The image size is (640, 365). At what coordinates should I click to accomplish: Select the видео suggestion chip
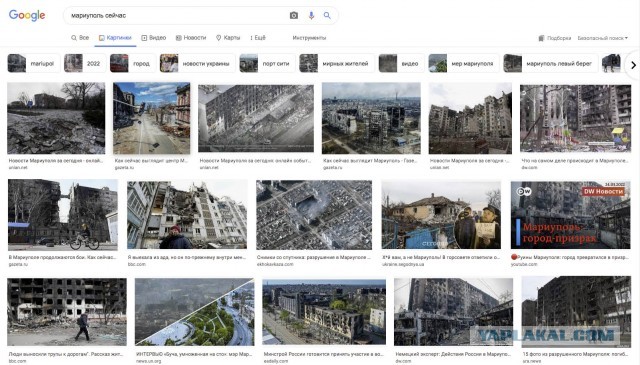(x=402, y=63)
